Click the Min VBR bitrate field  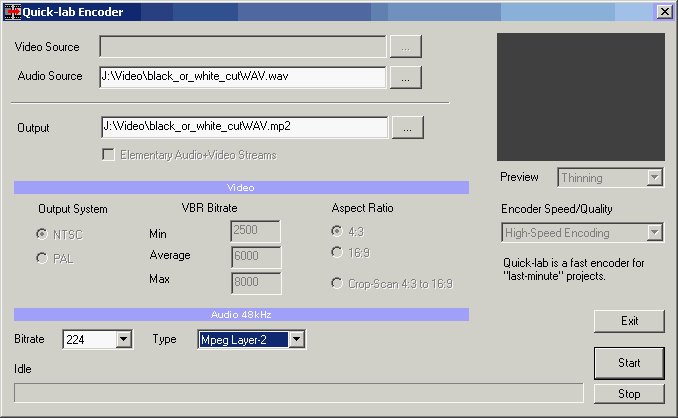pos(256,231)
